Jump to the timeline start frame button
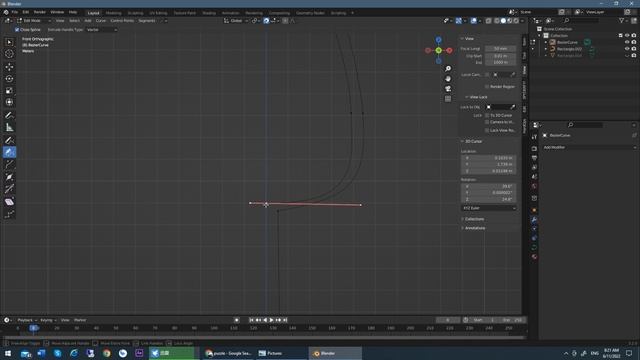This screenshot has height=360, width=640. [x=251, y=320]
